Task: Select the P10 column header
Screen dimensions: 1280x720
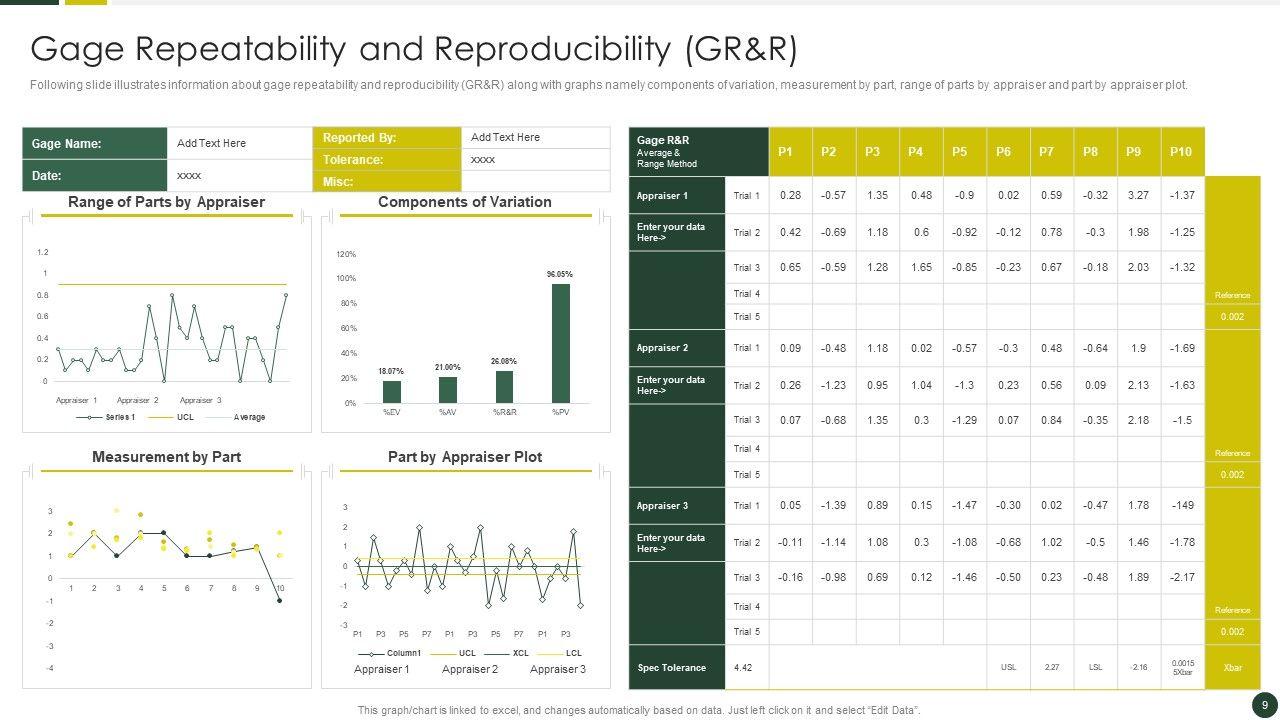Action: click(1181, 152)
